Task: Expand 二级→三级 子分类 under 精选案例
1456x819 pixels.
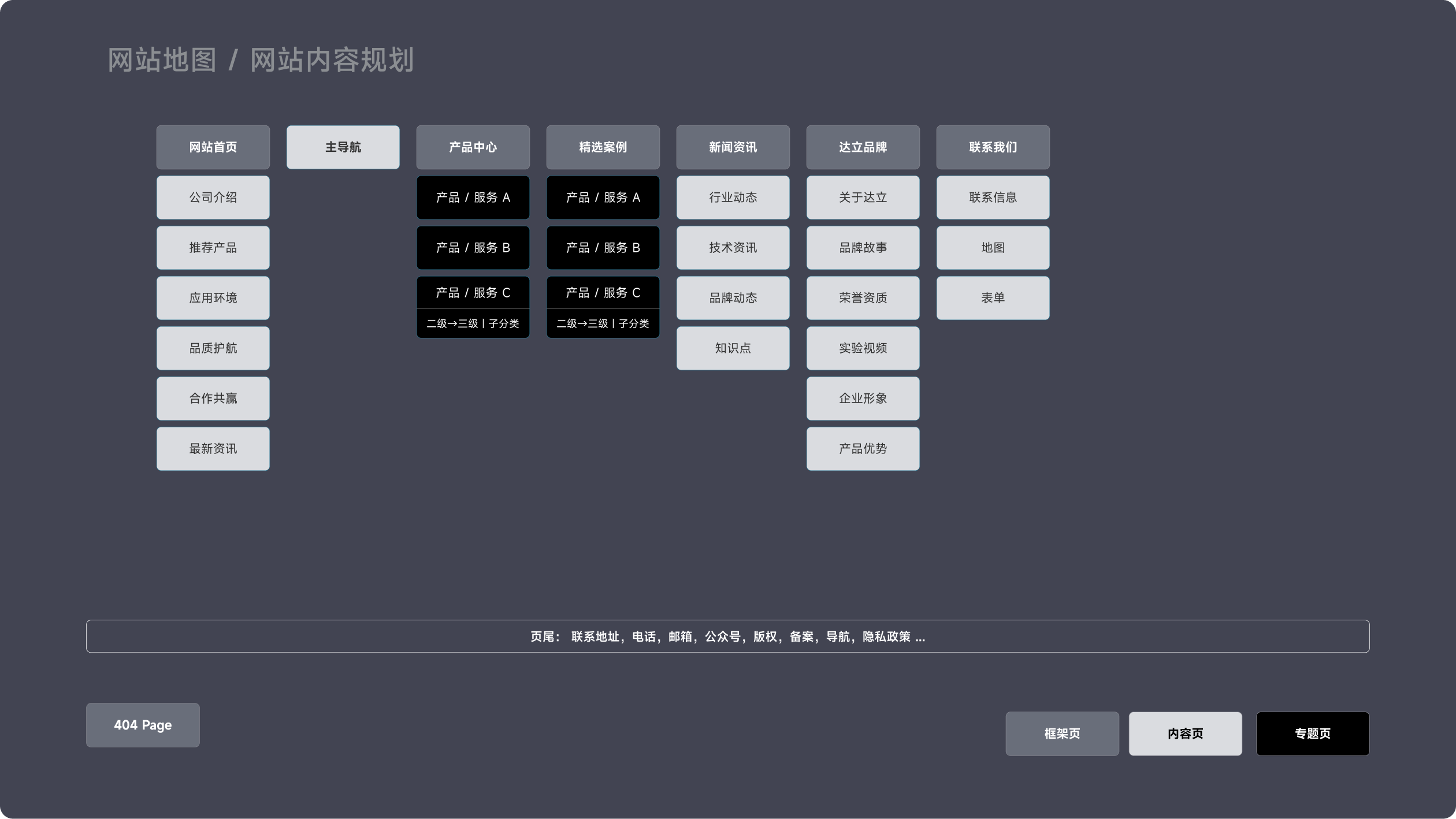Action: coord(603,323)
